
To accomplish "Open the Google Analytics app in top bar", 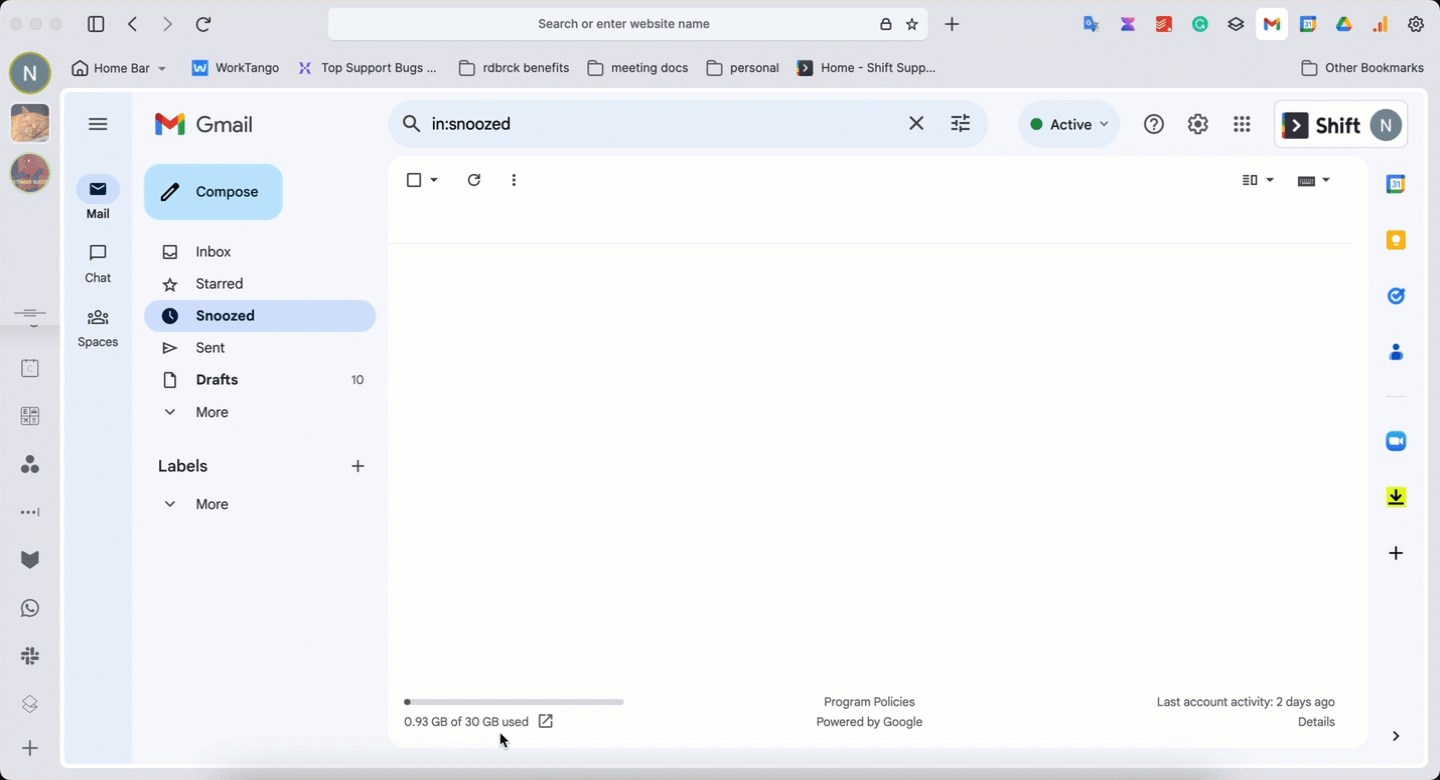I will 1380,24.
